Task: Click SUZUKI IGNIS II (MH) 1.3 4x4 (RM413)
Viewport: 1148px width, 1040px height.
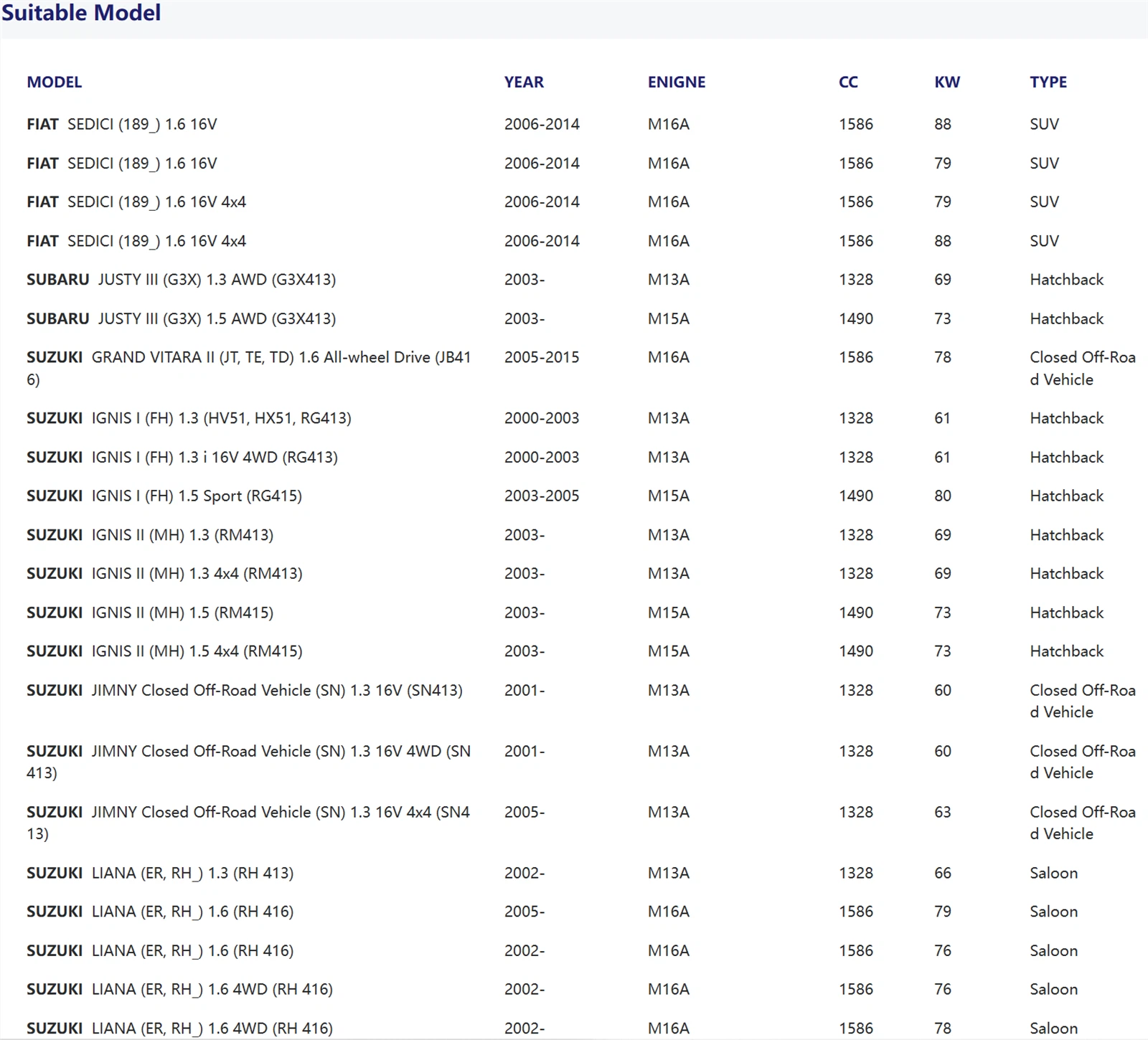Action: pyautogui.click(x=164, y=574)
